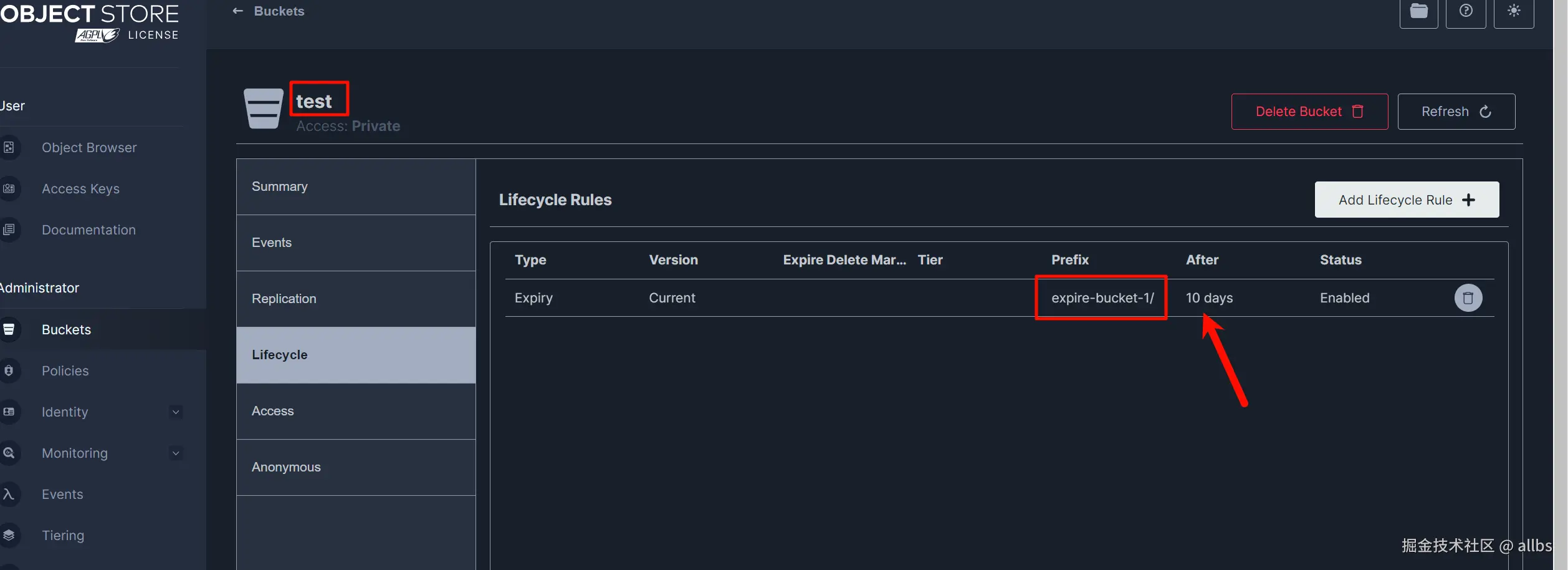Open the object browser folder icon in header
The image size is (1568, 570).
pos(1419,11)
